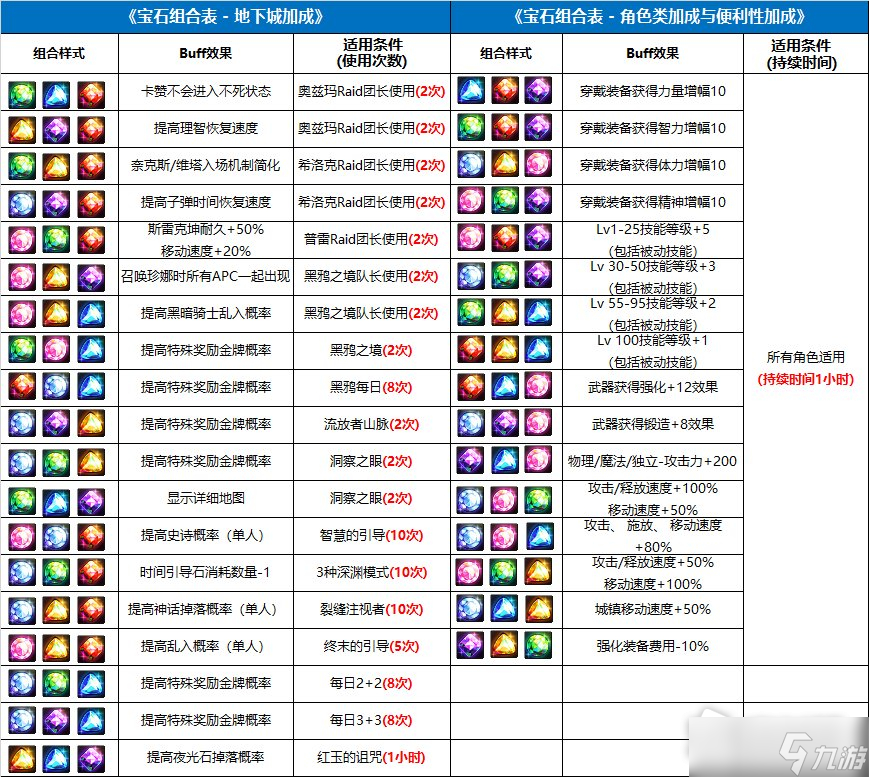Image resolution: width=869 pixels, height=777 pixels.
Task: Select the 适用条件(使用次数) column header
Action: [372, 53]
